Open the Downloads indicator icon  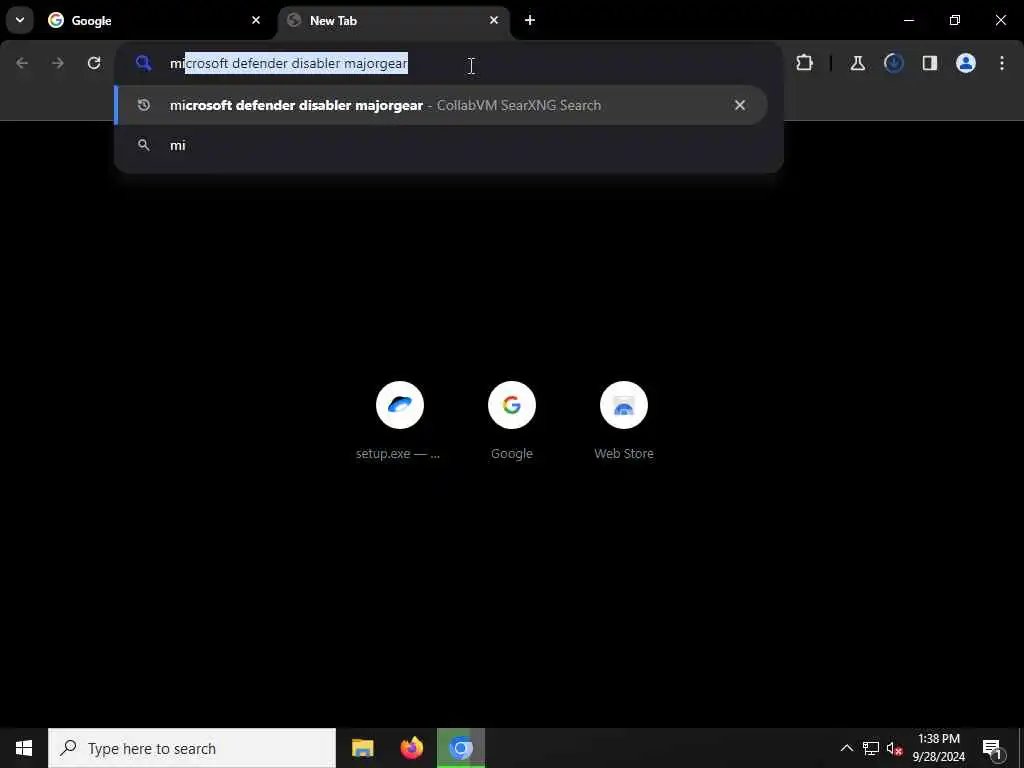(x=893, y=63)
